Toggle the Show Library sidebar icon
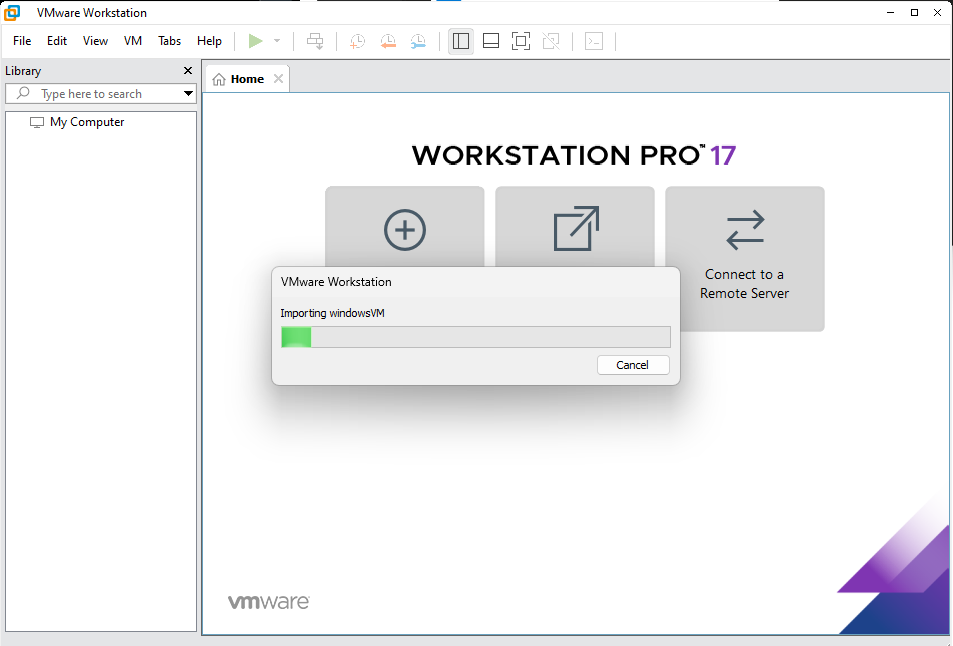The width and height of the screenshot is (953, 646). pyautogui.click(x=461, y=41)
